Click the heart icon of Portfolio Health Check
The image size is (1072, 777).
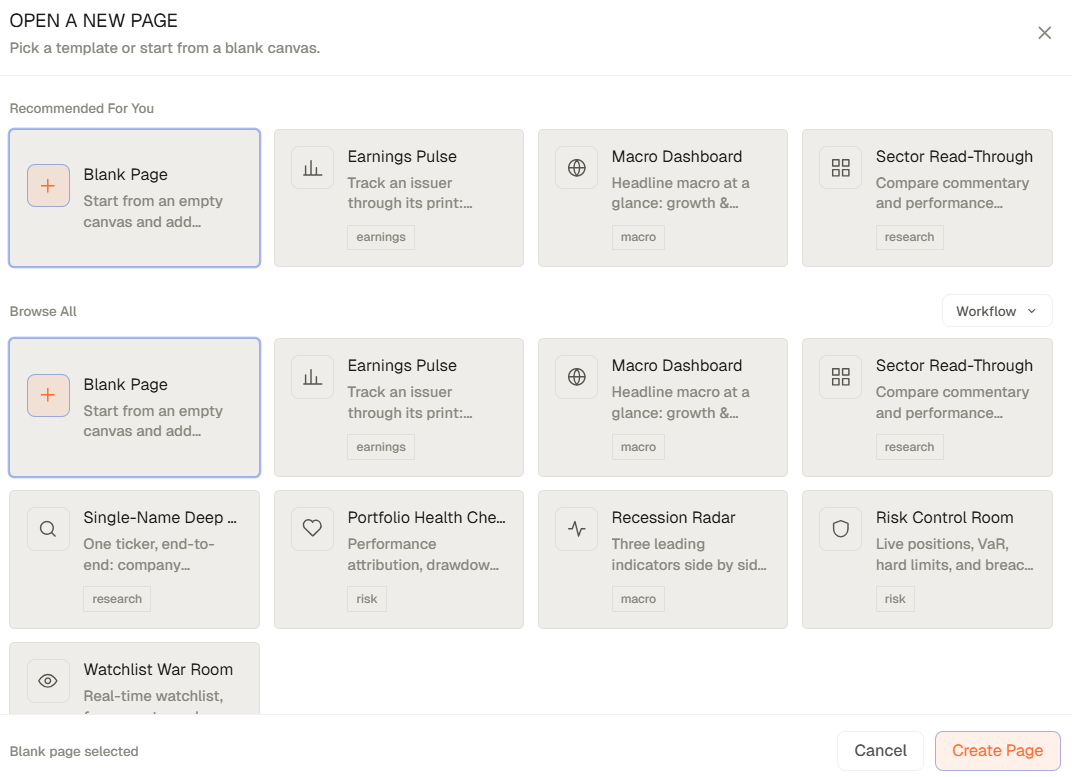coord(312,528)
